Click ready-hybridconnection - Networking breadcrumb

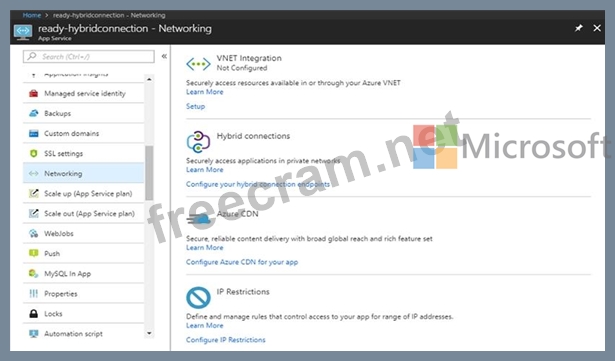(x=109, y=15)
